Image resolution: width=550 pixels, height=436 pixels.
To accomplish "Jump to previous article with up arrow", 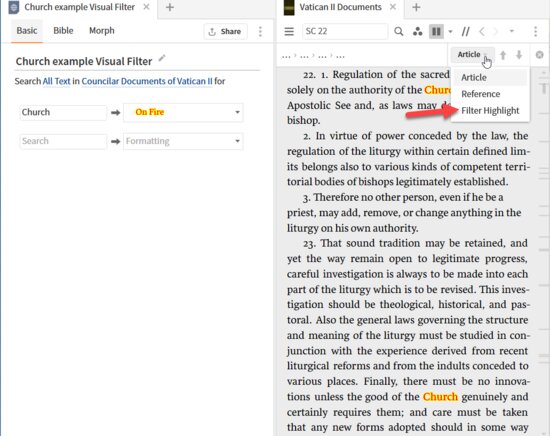I will click(503, 55).
